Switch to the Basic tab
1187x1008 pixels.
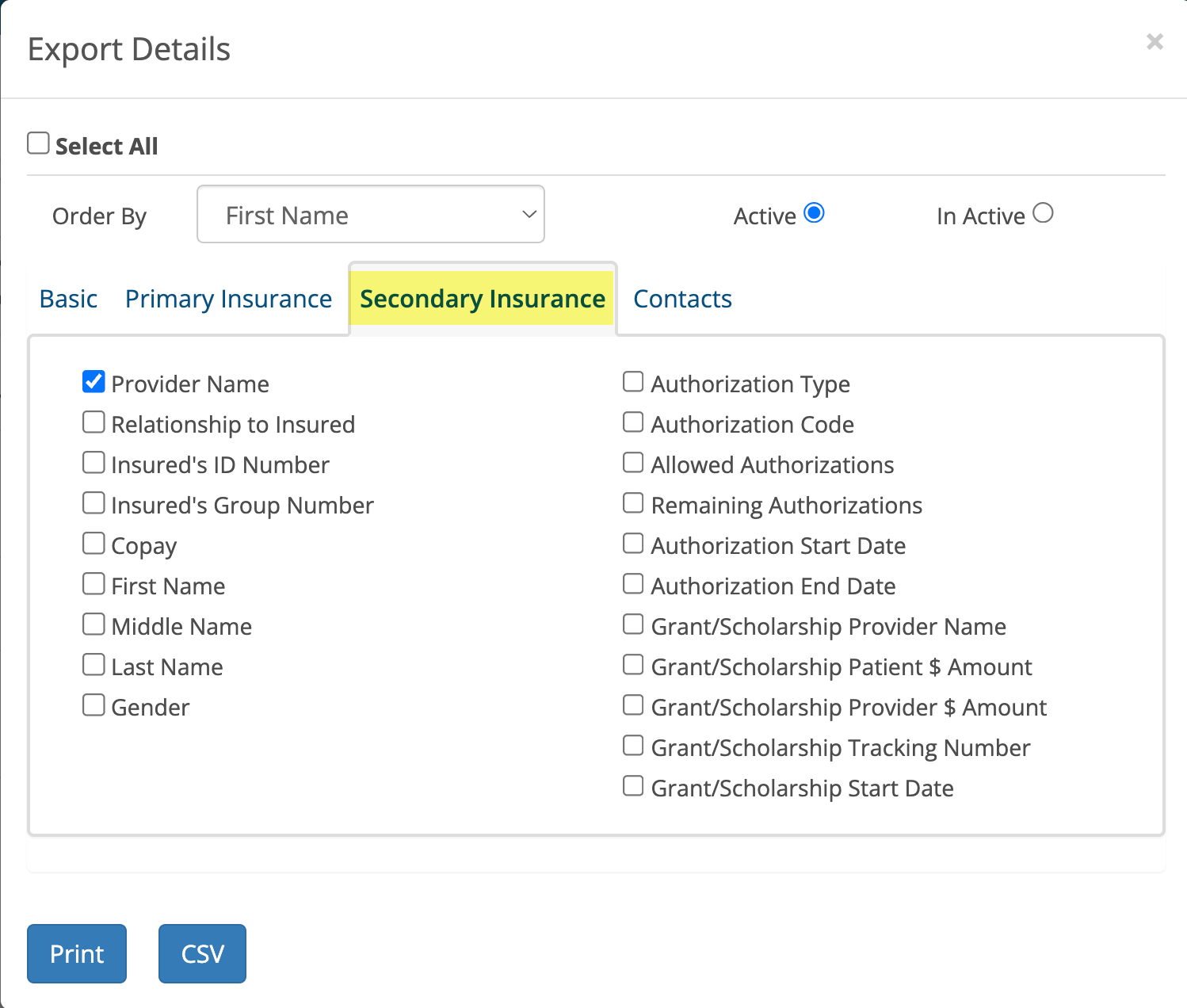69,299
